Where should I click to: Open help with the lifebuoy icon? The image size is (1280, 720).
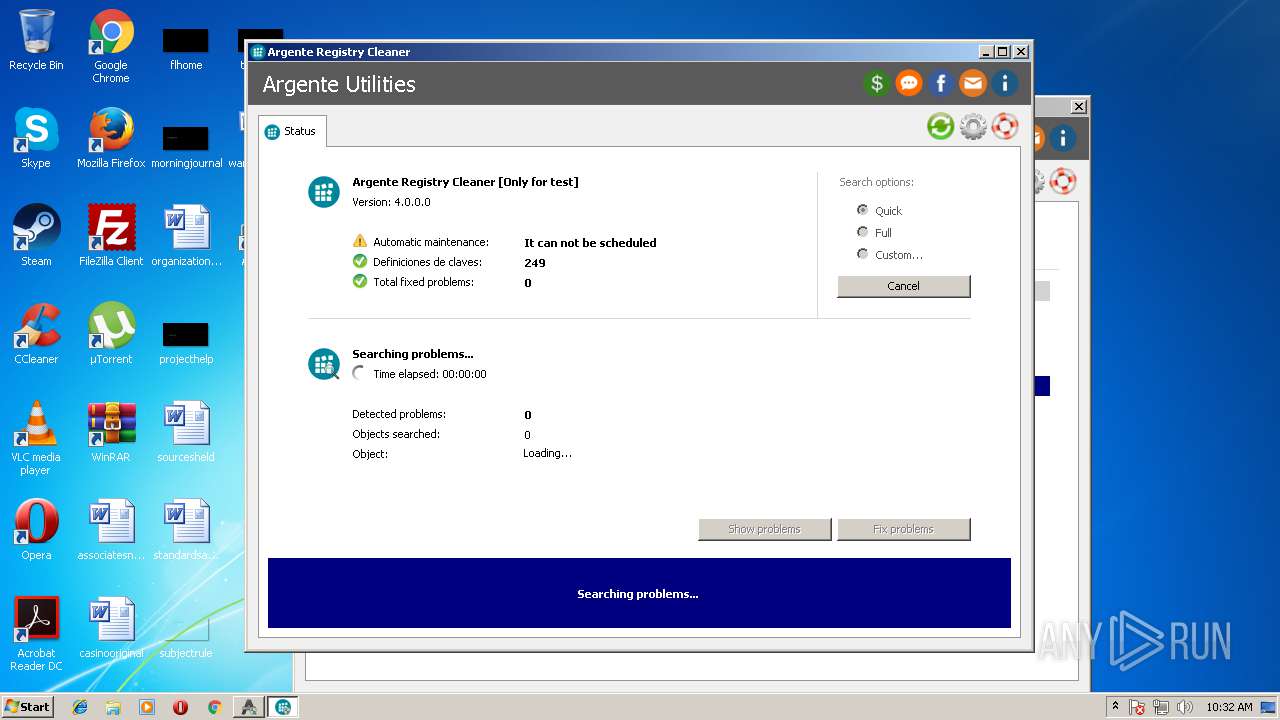coord(1005,126)
